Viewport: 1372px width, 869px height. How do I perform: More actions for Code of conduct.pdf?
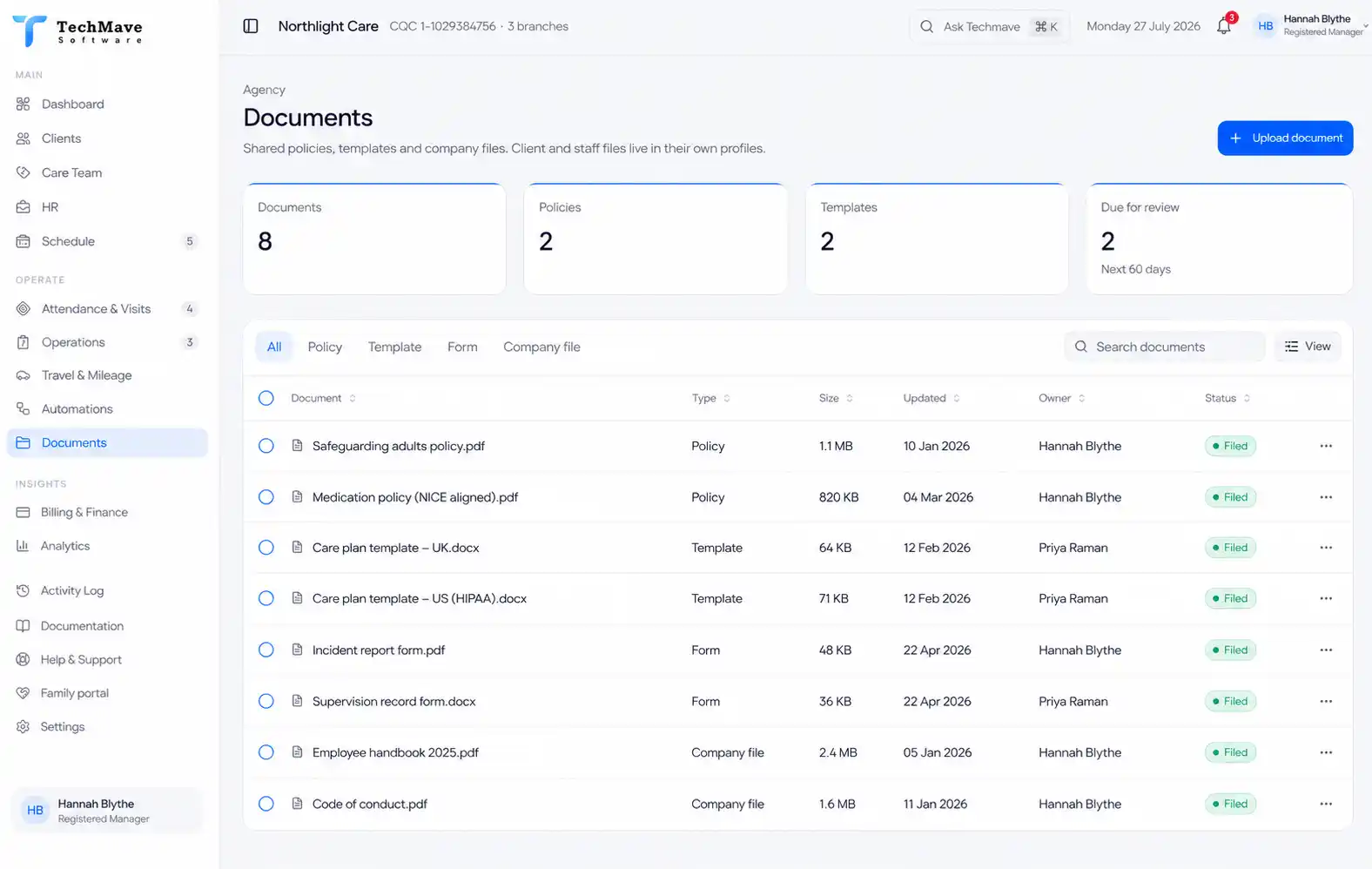1326,804
